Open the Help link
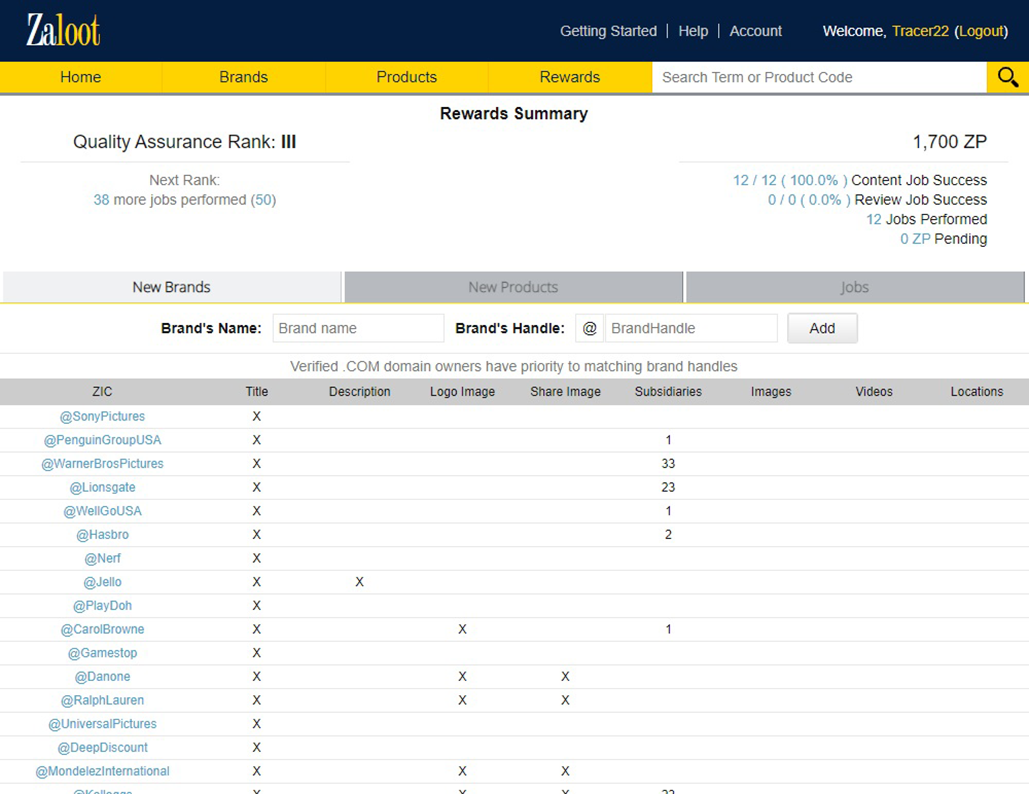 pyautogui.click(x=693, y=31)
